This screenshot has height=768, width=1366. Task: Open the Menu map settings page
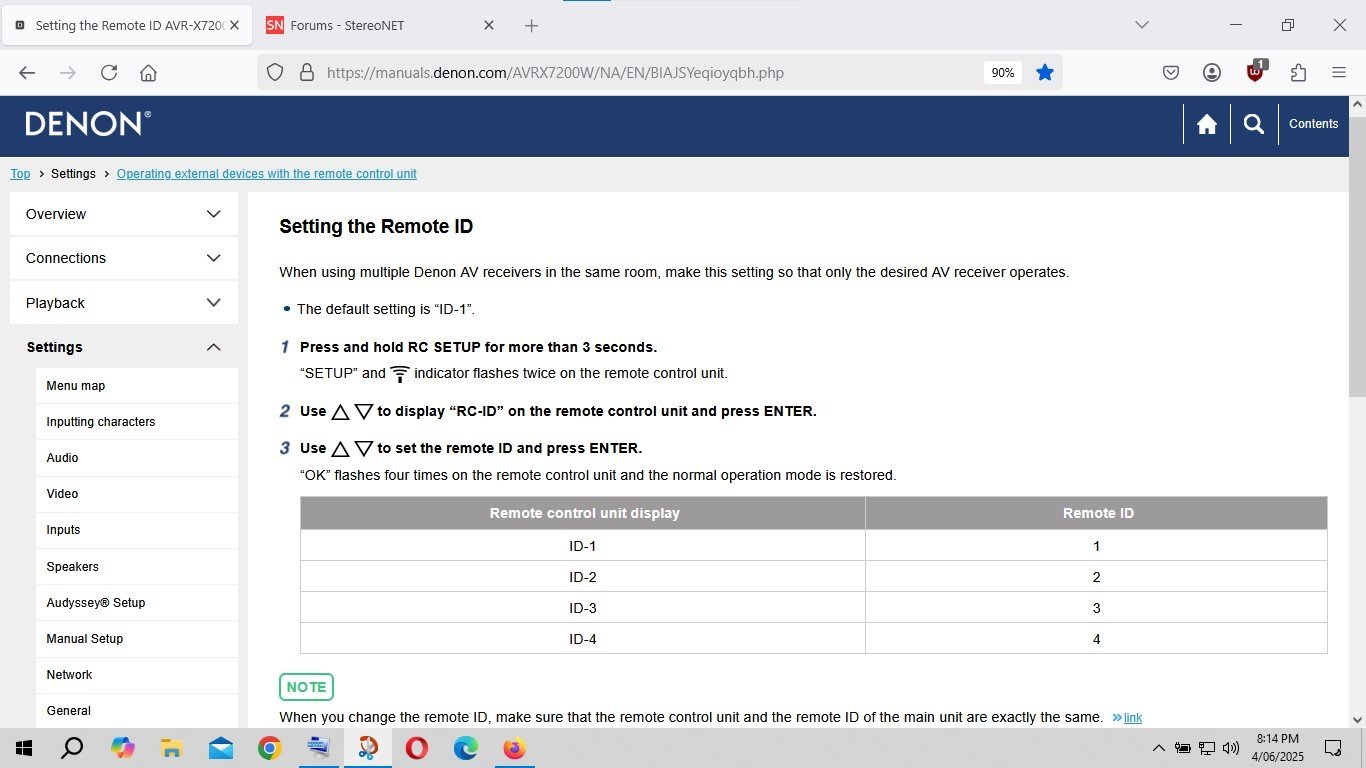[137, 386]
